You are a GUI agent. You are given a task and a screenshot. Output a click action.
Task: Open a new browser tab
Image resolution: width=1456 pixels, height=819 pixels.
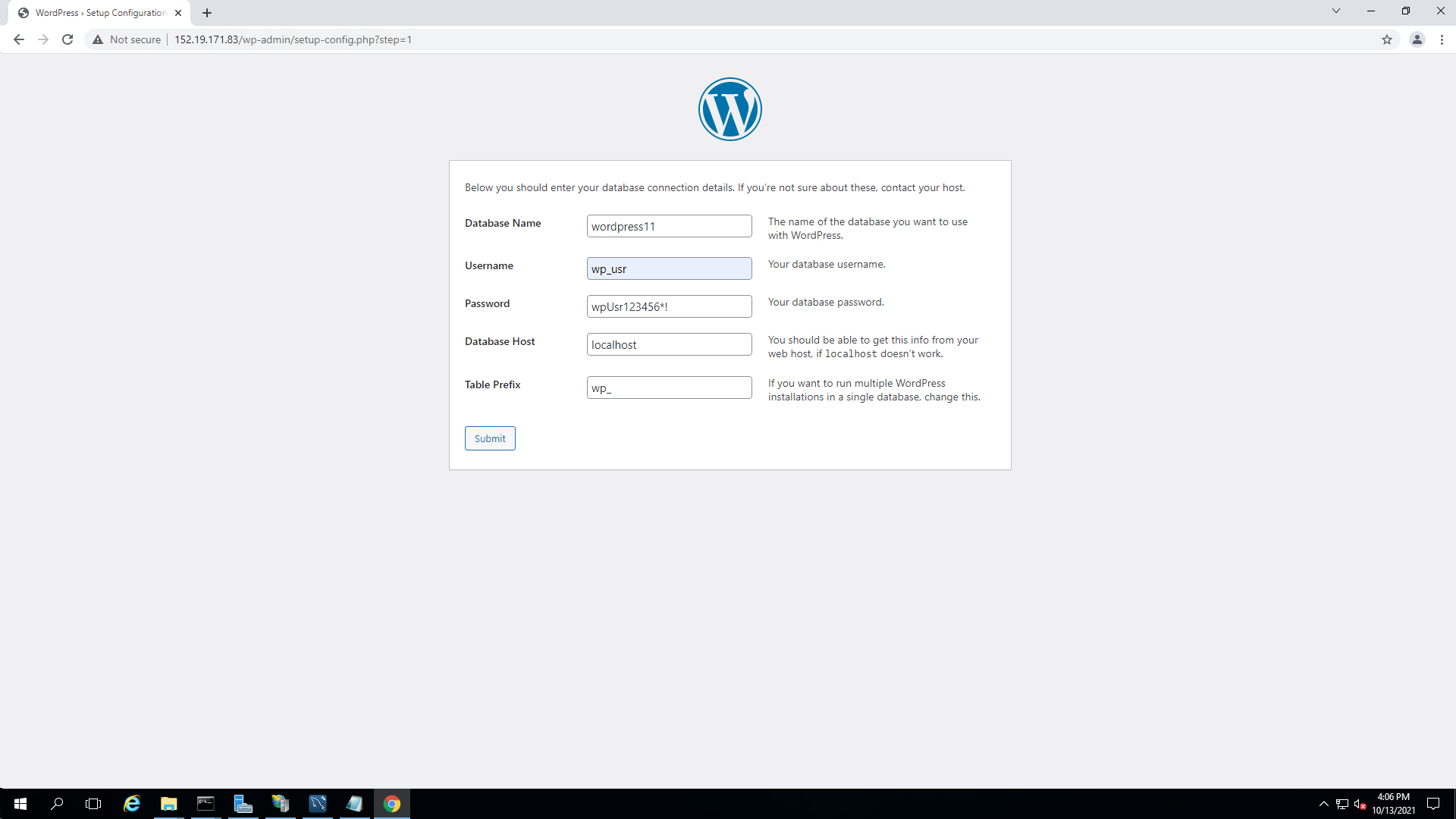click(207, 13)
